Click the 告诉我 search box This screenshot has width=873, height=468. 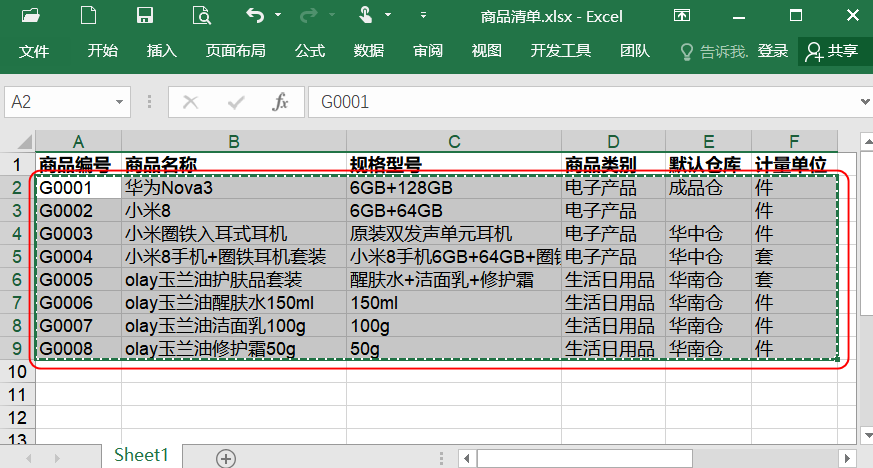coord(712,51)
